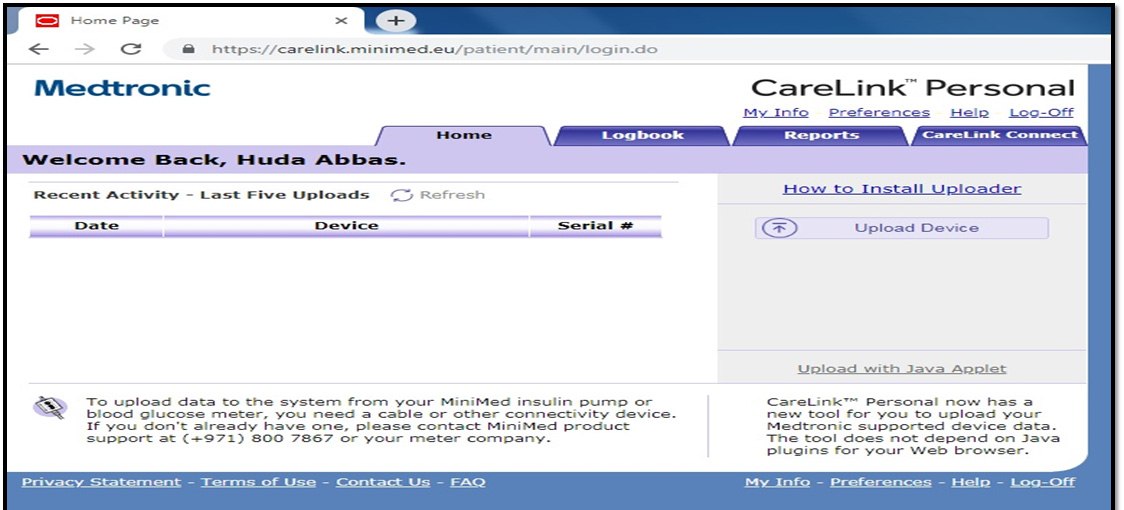Click the Refresh icon beside Recent Activity
This screenshot has height=510, width=1124.
(x=402, y=195)
